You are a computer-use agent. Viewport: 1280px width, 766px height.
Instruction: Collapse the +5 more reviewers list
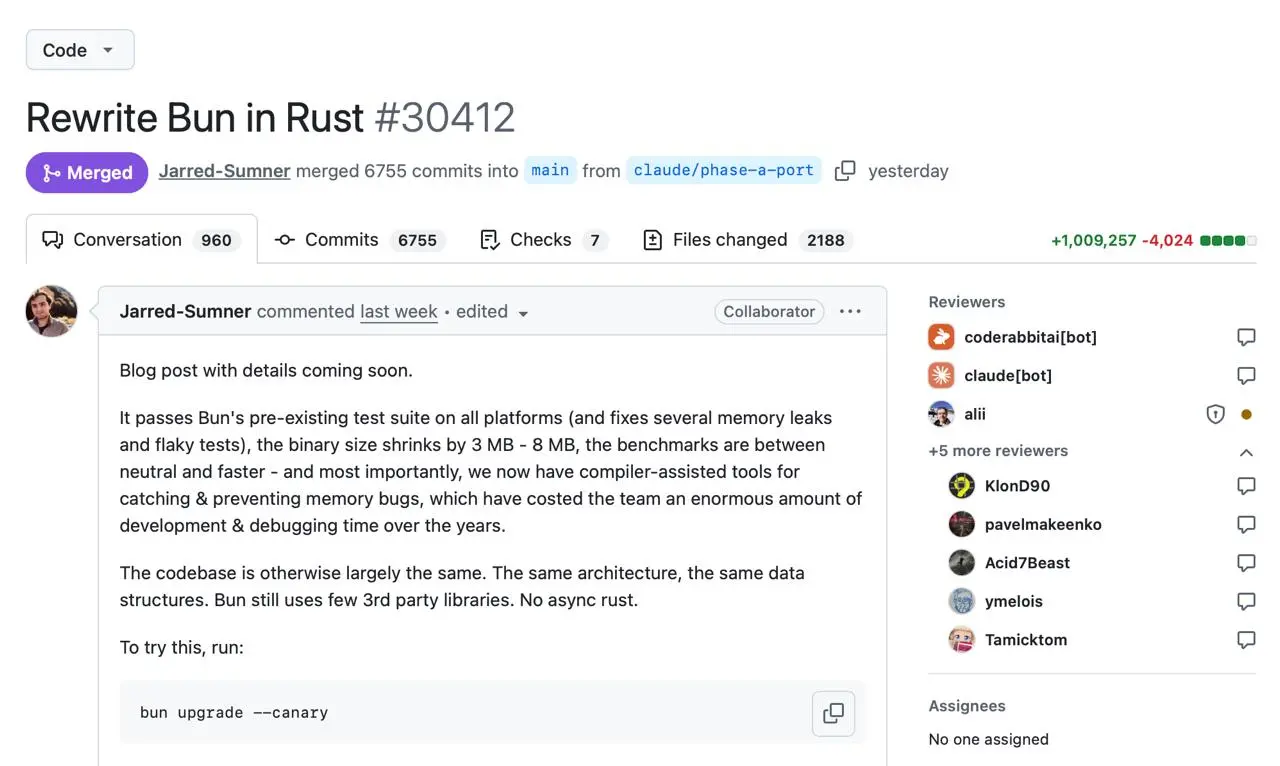(1246, 452)
